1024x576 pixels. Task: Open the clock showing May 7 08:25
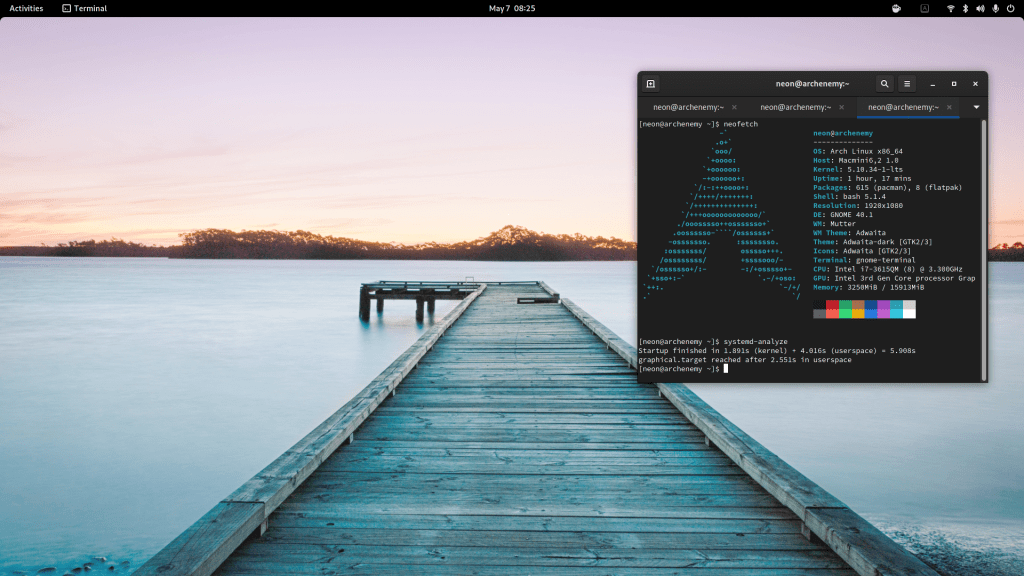point(511,8)
